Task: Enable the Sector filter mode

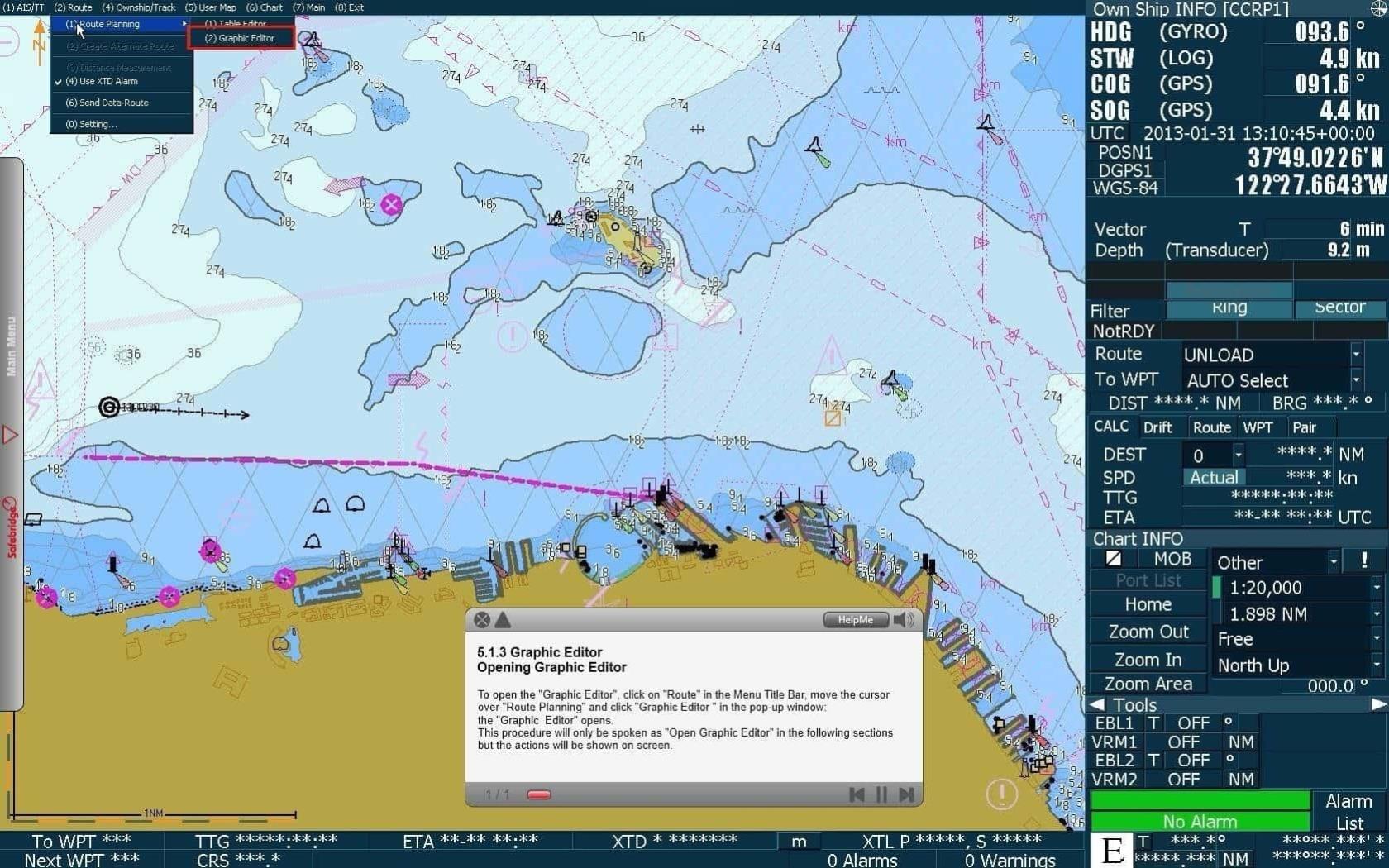Action: [1339, 307]
